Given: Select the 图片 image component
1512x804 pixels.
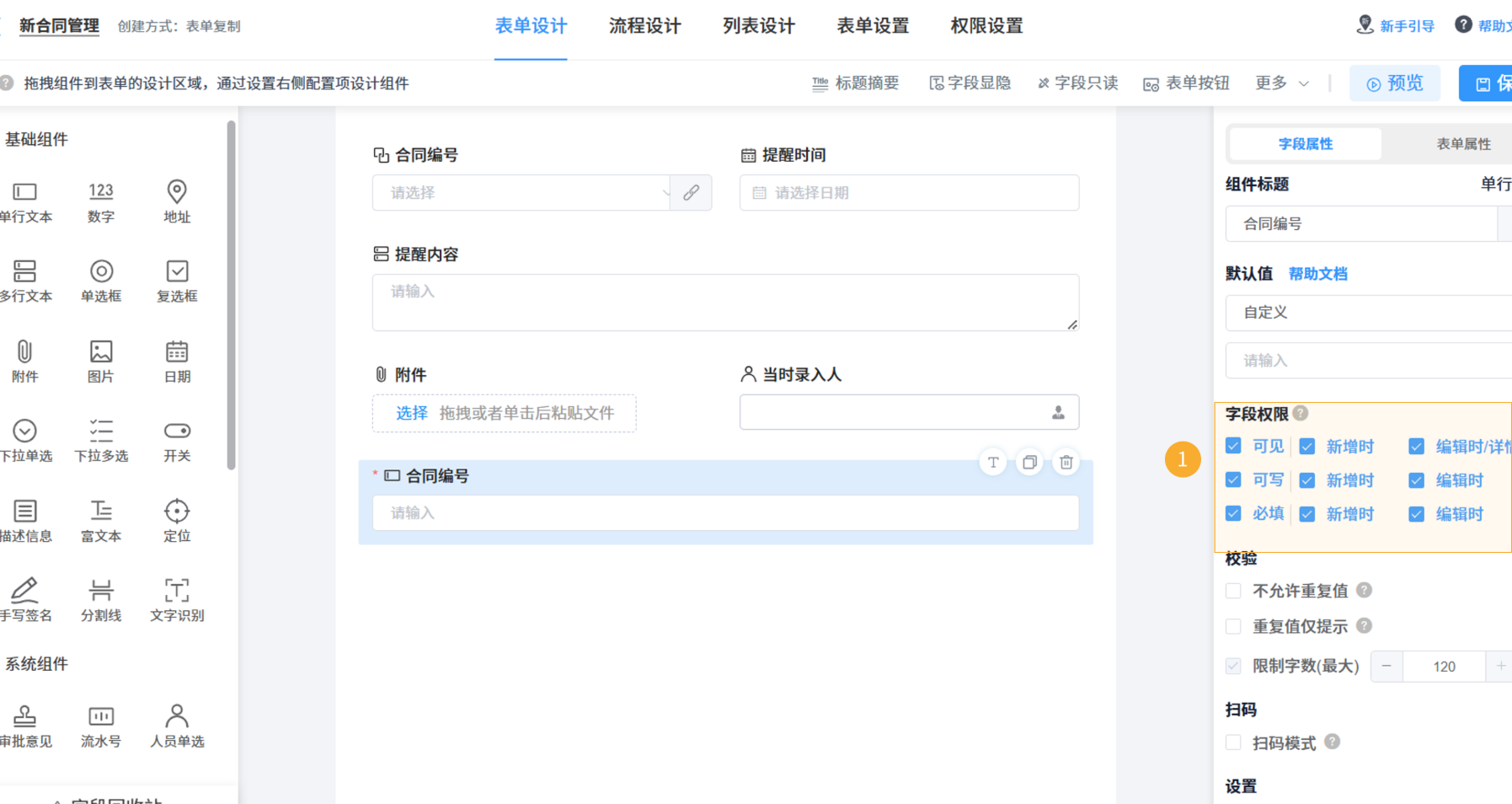Looking at the screenshot, I should click(101, 361).
